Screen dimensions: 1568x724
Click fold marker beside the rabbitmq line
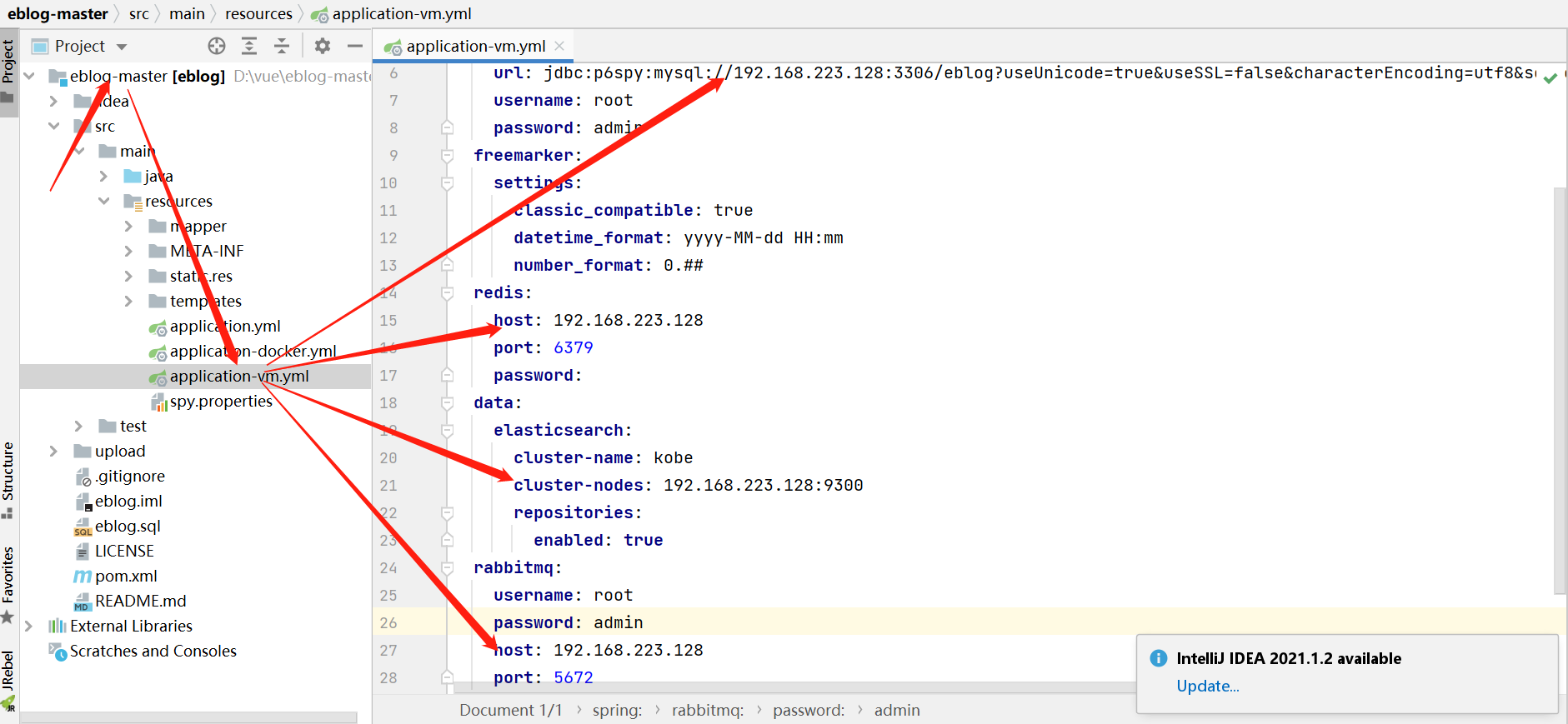pyautogui.click(x=448, y=568)
